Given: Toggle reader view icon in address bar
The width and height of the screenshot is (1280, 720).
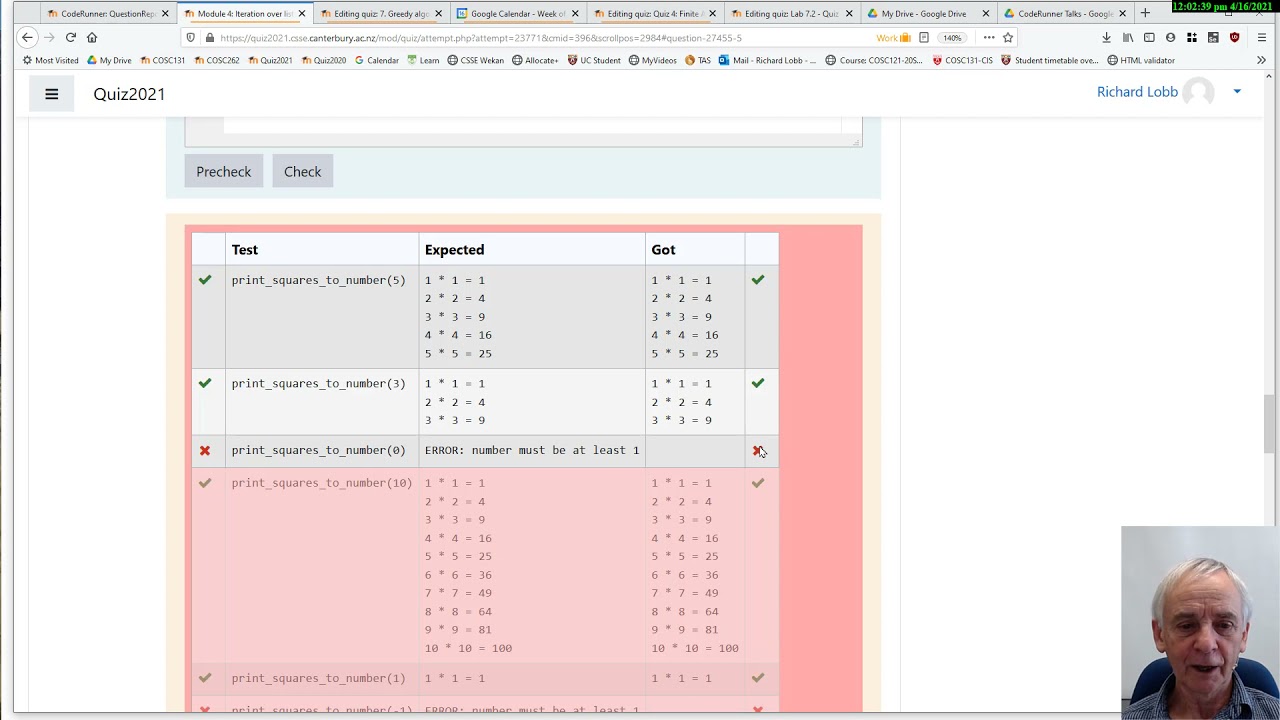Looking at the screenshot, I should point(924,38).
